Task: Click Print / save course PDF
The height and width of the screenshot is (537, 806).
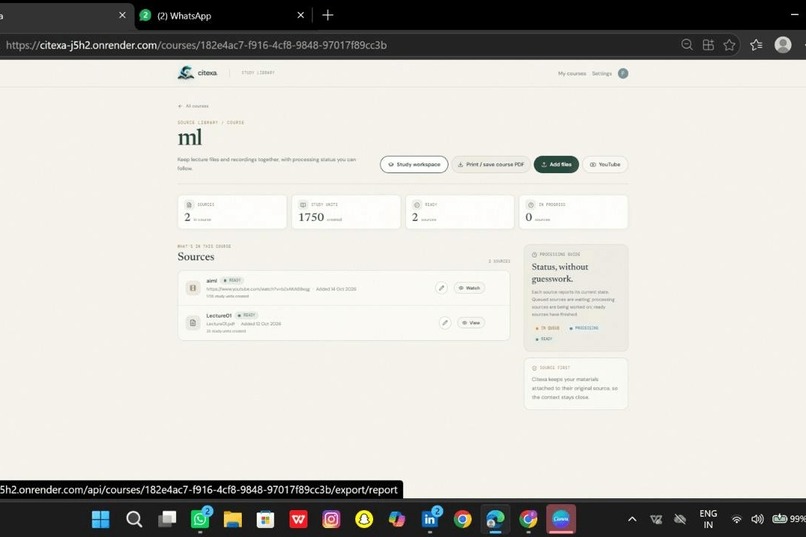Action: [491, 164]
